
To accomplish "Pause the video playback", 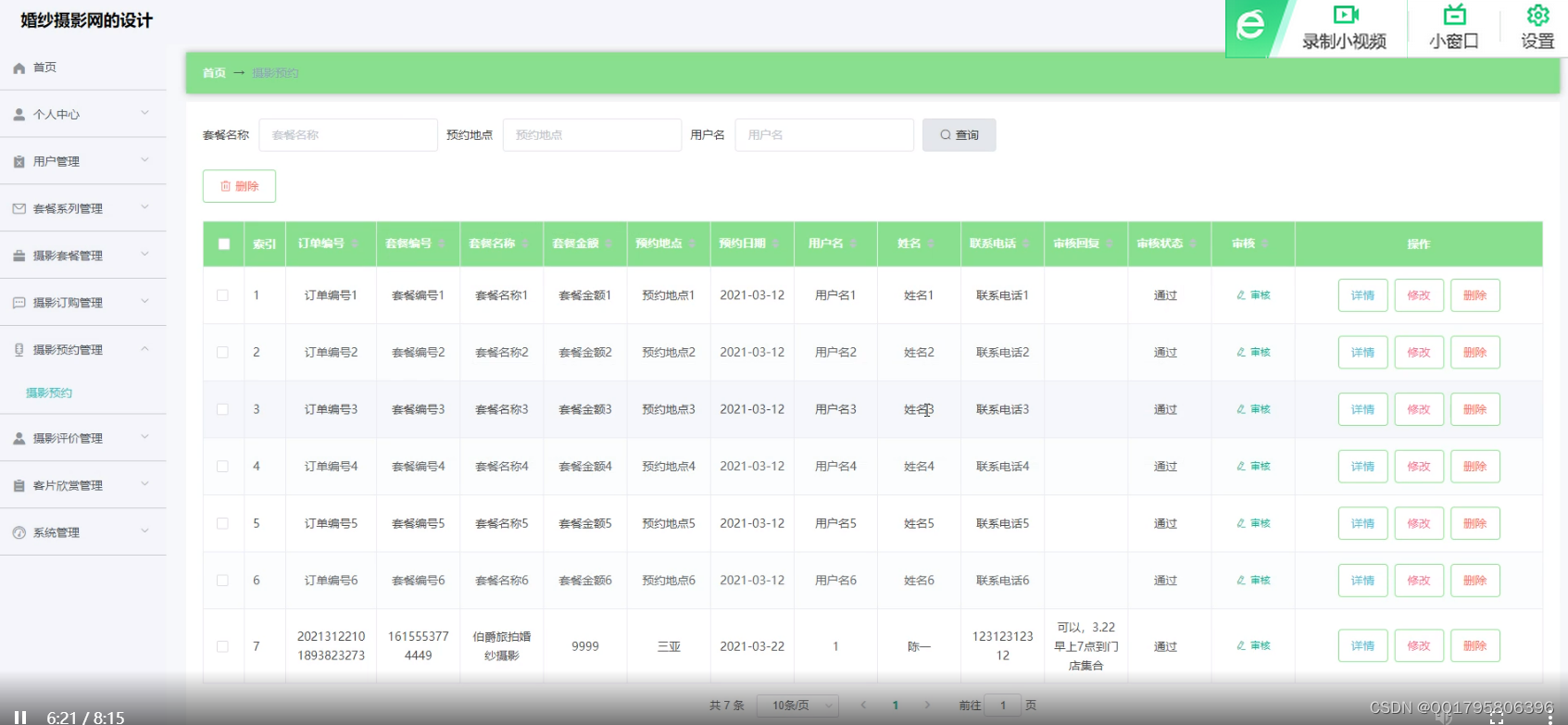I will [x=20, y=718].
